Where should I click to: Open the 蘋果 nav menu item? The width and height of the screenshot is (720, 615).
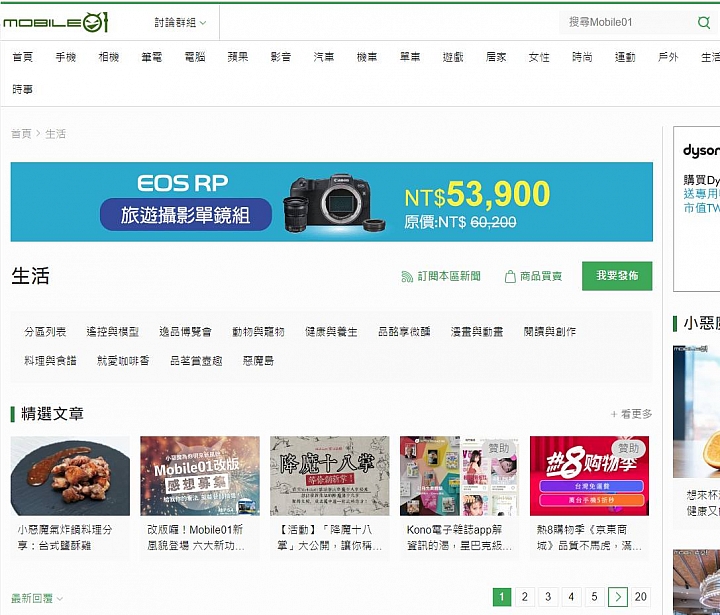click(x=238, y=57)
